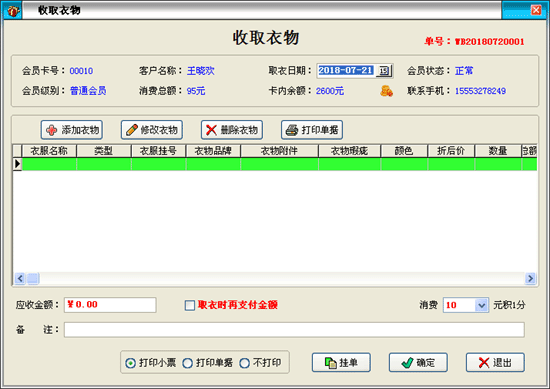Exit using the 退出 button
Image resolution: width=550 pixels, height=389 pixels.
pos(495,362)
